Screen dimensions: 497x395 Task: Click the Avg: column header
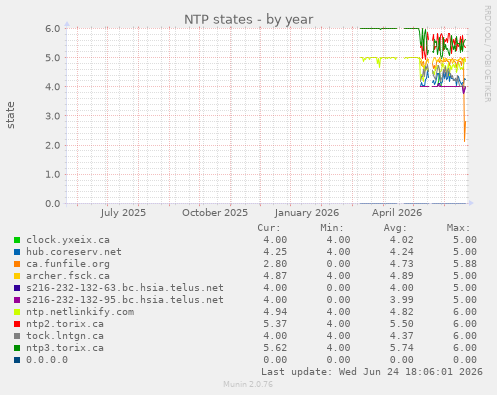coord(395,228)
